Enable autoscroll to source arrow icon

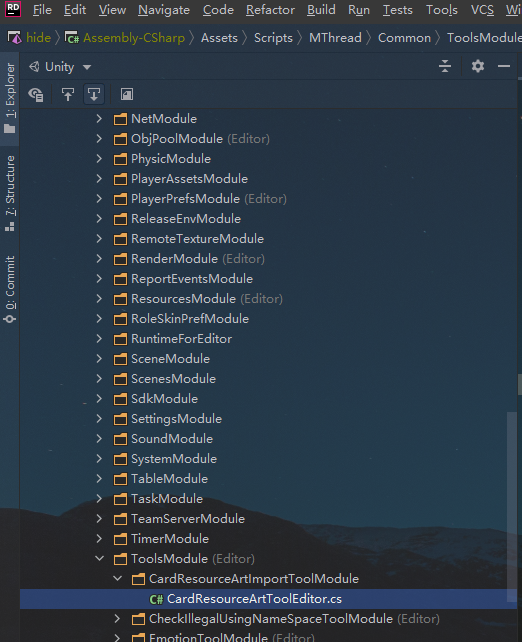coord(68,95)
